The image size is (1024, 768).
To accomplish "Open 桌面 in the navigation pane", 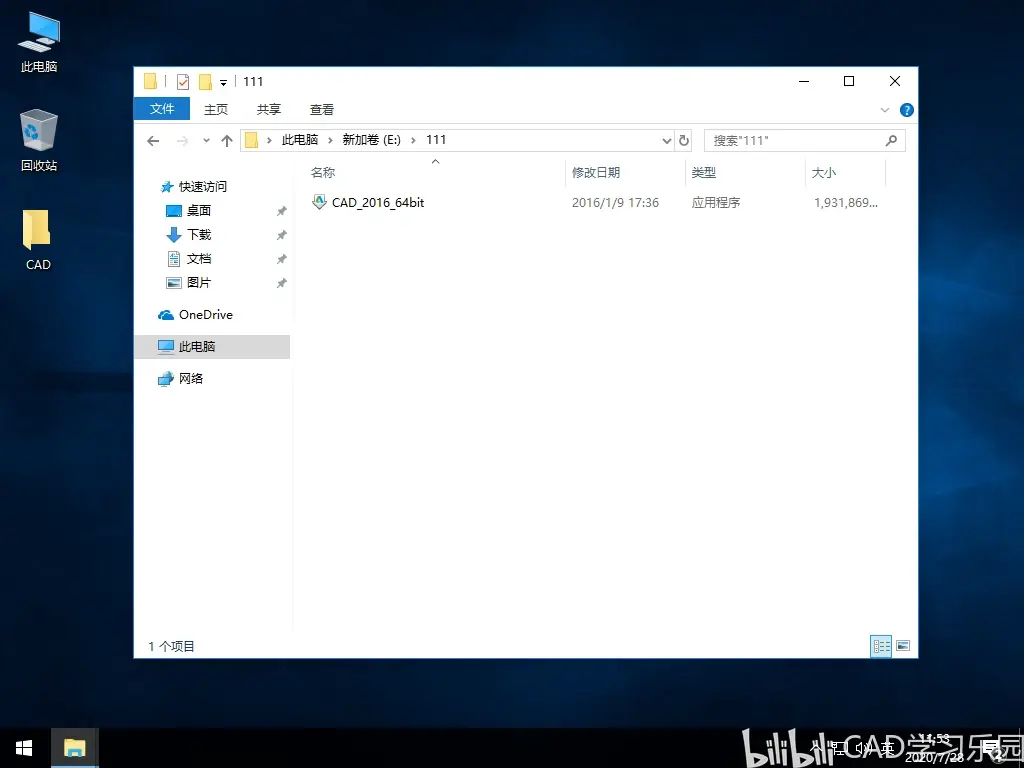I will tap(199, 210).
